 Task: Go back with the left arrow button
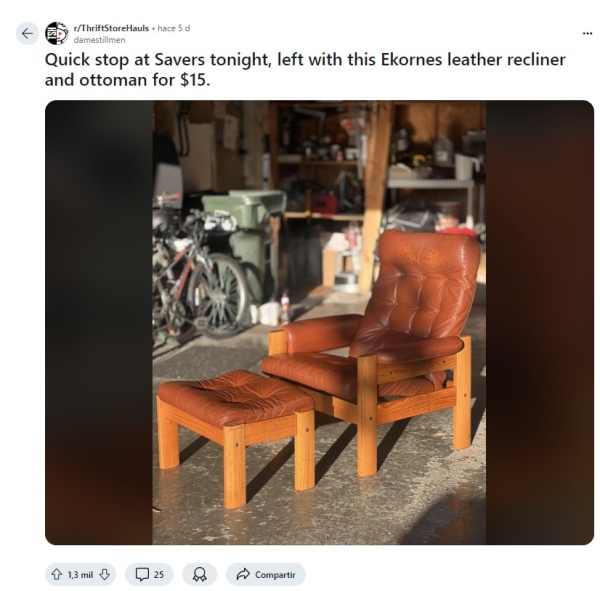[x=27, y=34]
